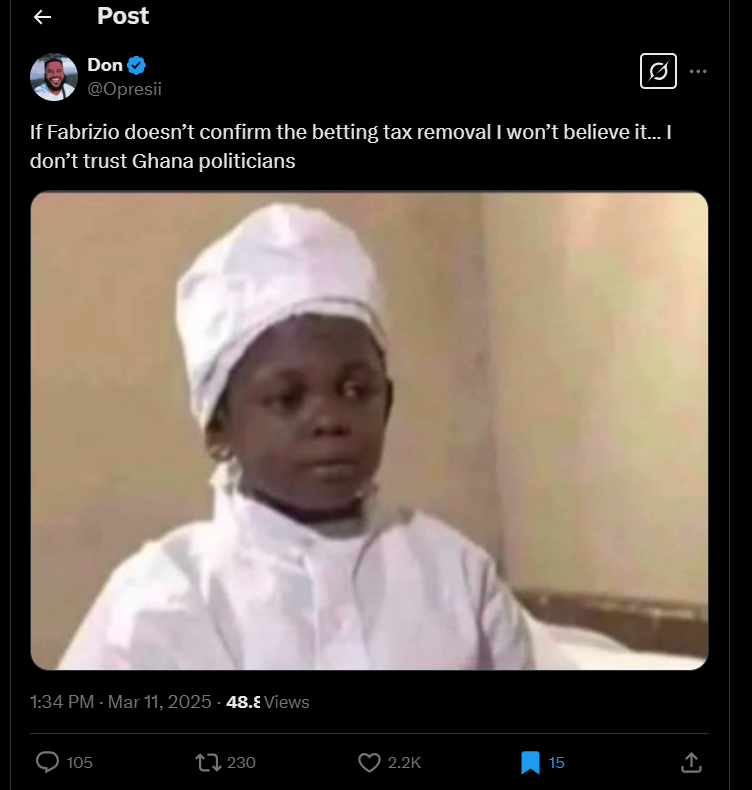Visit the @Opresii handle link

pos(124,88)
